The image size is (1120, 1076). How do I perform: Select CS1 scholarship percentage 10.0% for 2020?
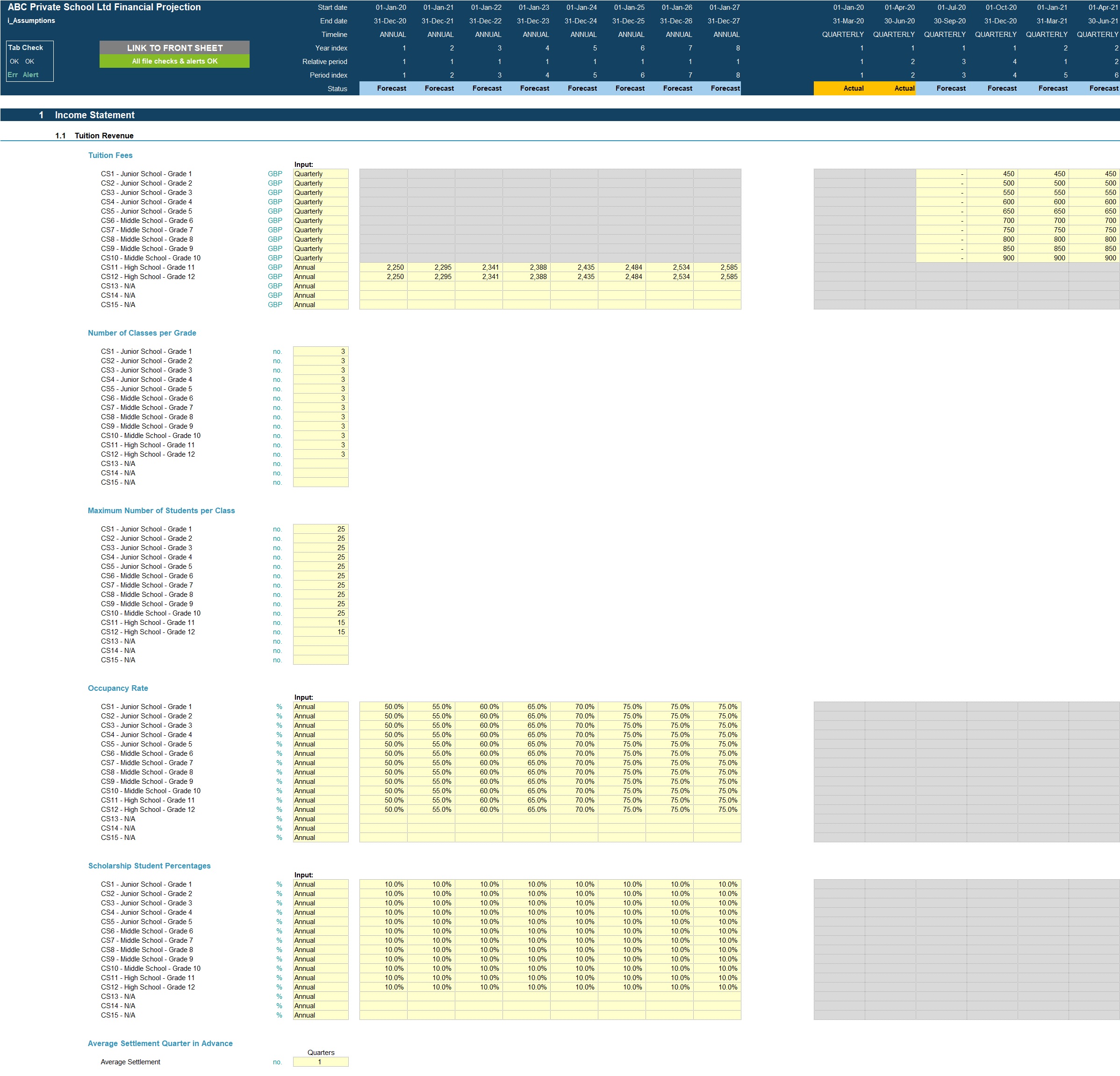tap(383, 884)
